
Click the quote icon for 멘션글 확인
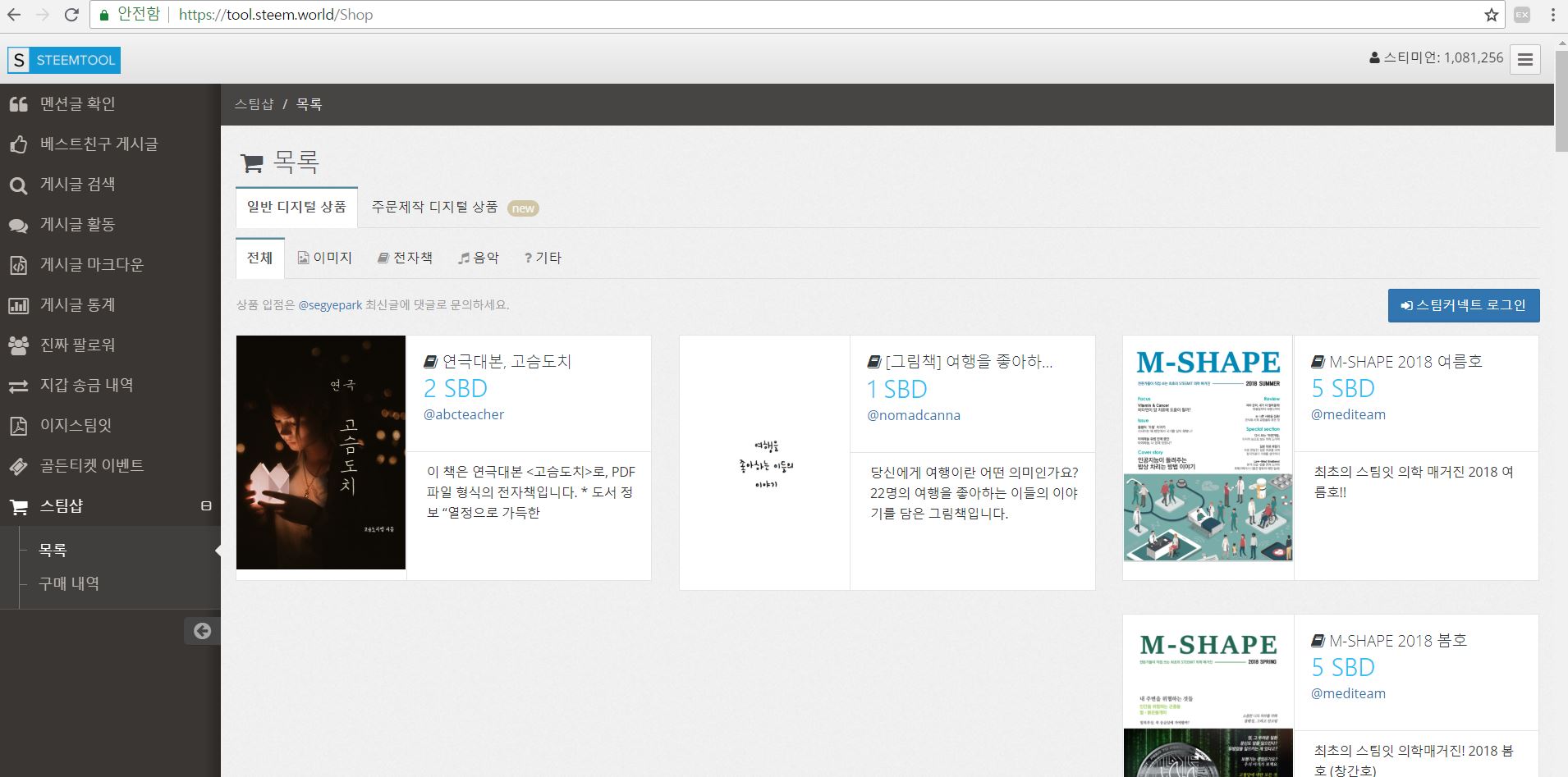coord(18,104)
